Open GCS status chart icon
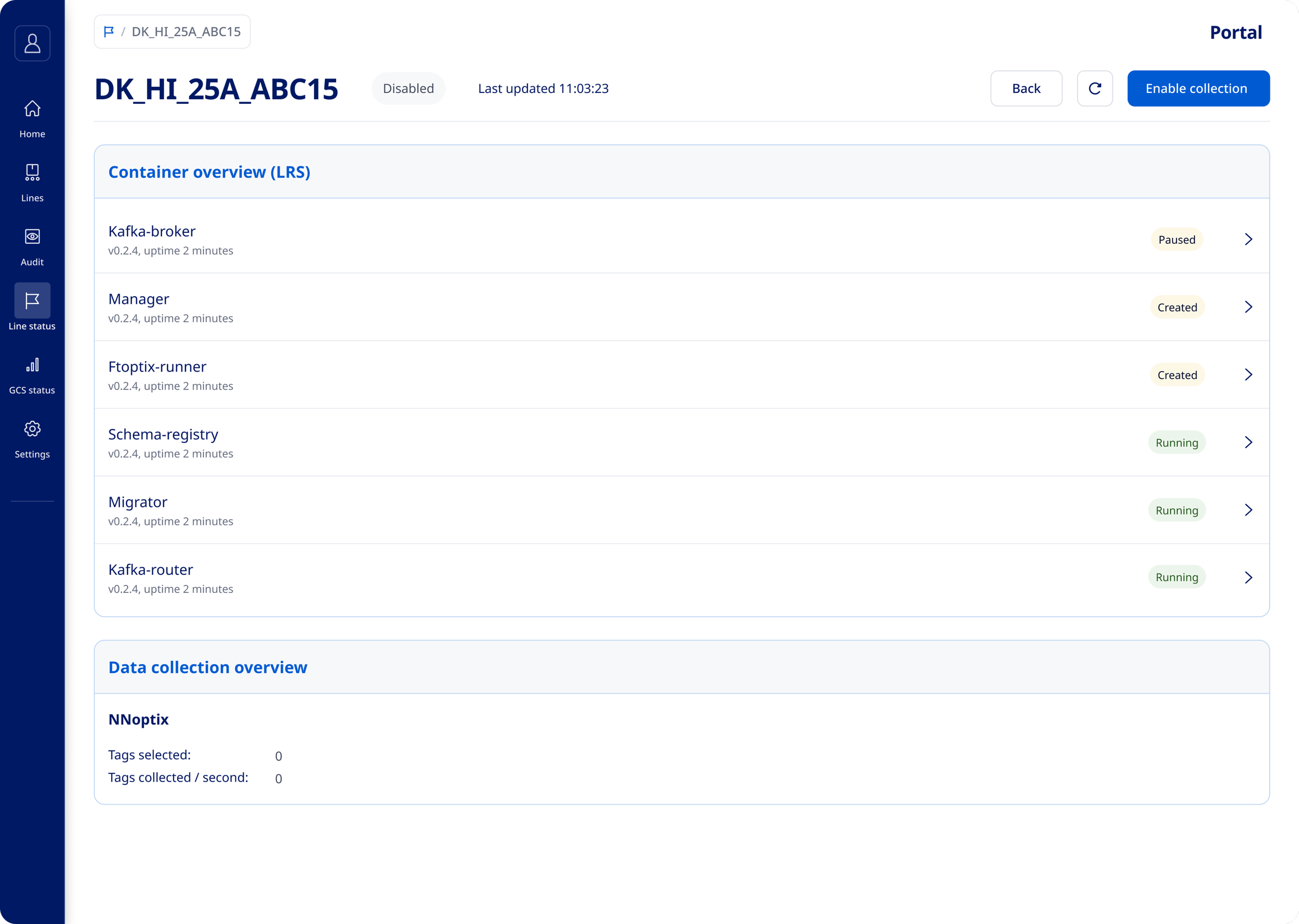Screen dimensions: 1299x924 [32, 365]
